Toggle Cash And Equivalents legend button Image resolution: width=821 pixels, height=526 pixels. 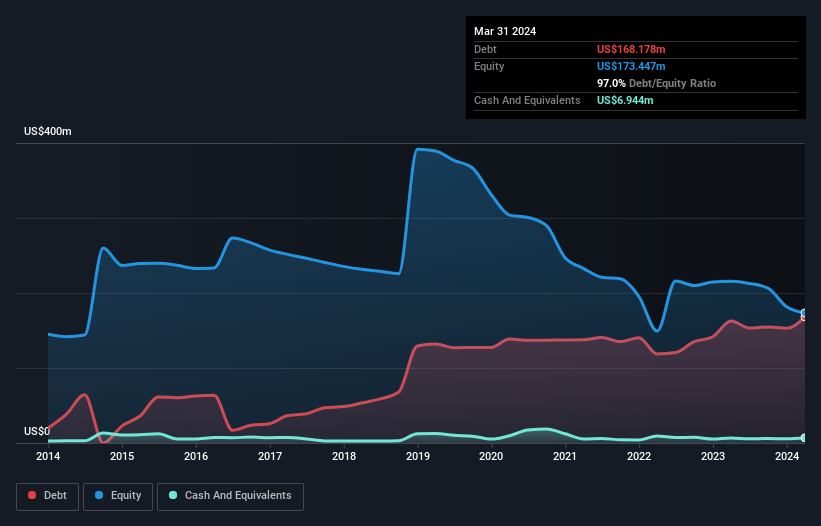pyautogui.click(x=230, y=496)
